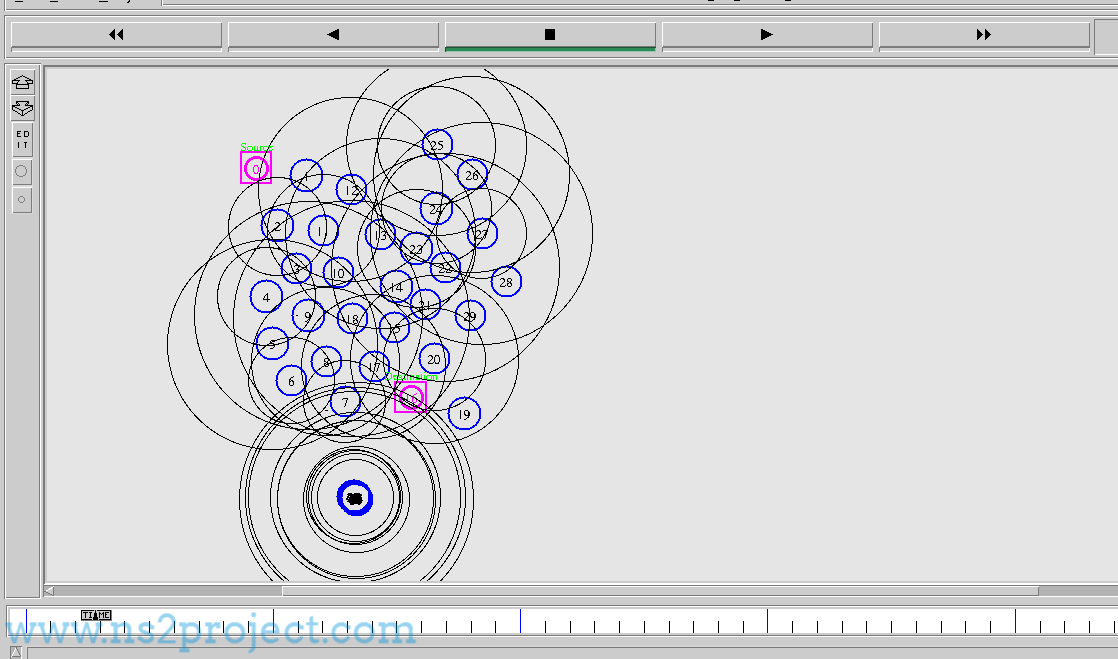1118x659 pixels.
Task: Click the fast forward button
Action: tap(984, 35)
